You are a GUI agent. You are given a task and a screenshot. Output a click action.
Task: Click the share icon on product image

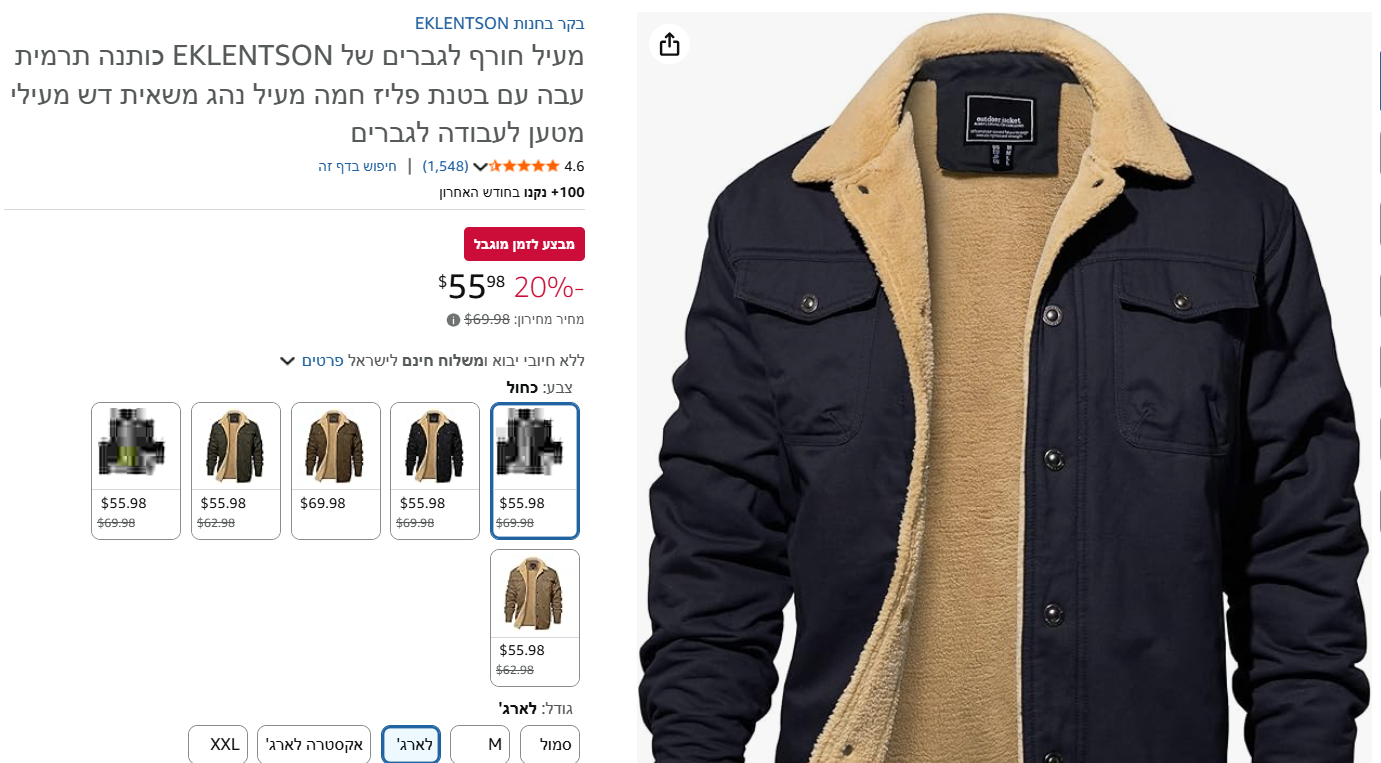click(670, 44)
